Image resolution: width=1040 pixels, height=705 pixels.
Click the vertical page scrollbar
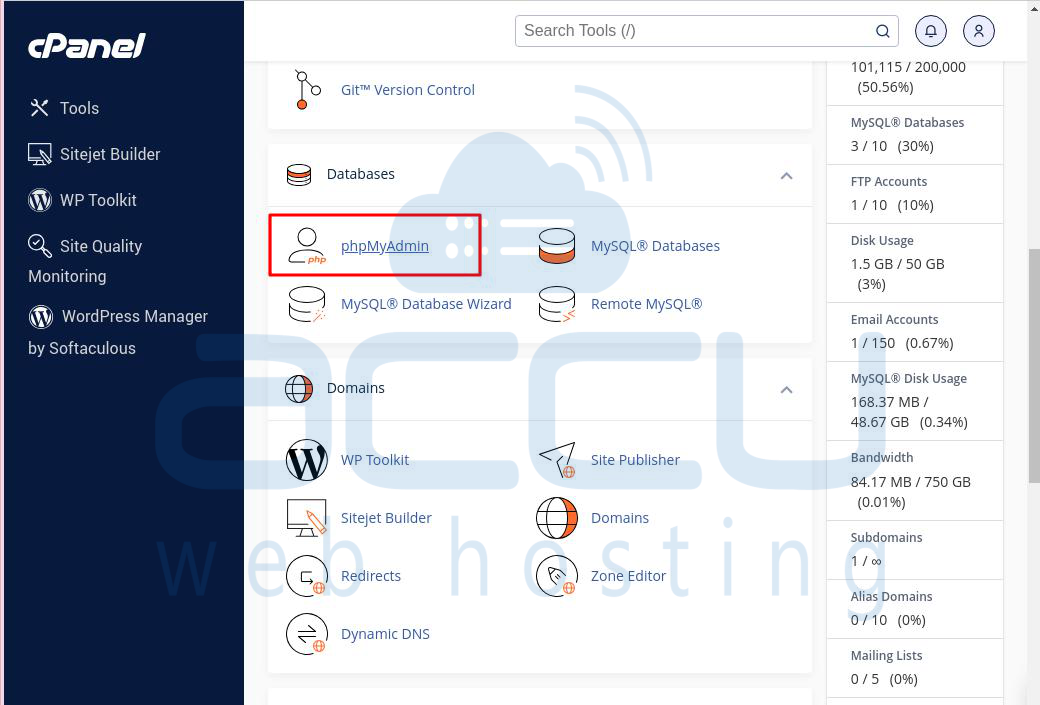(1034, 365)
